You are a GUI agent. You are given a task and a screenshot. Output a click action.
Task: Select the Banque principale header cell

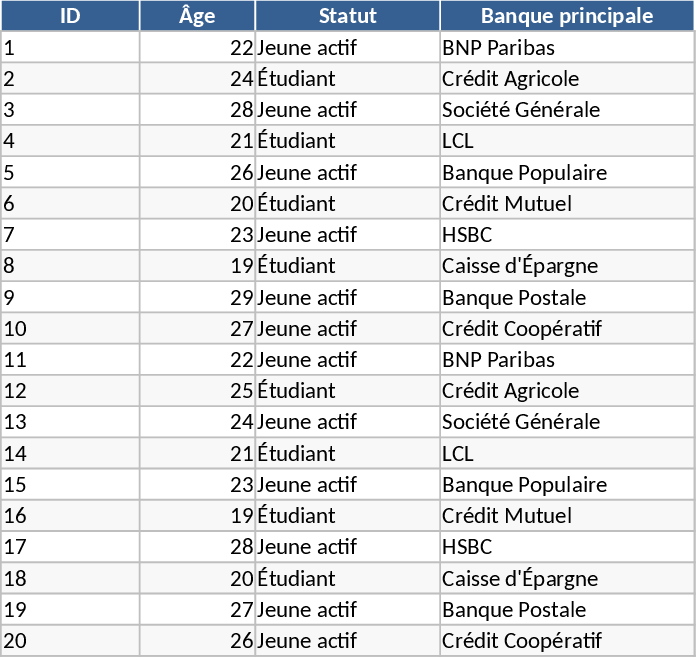[566, 16]
